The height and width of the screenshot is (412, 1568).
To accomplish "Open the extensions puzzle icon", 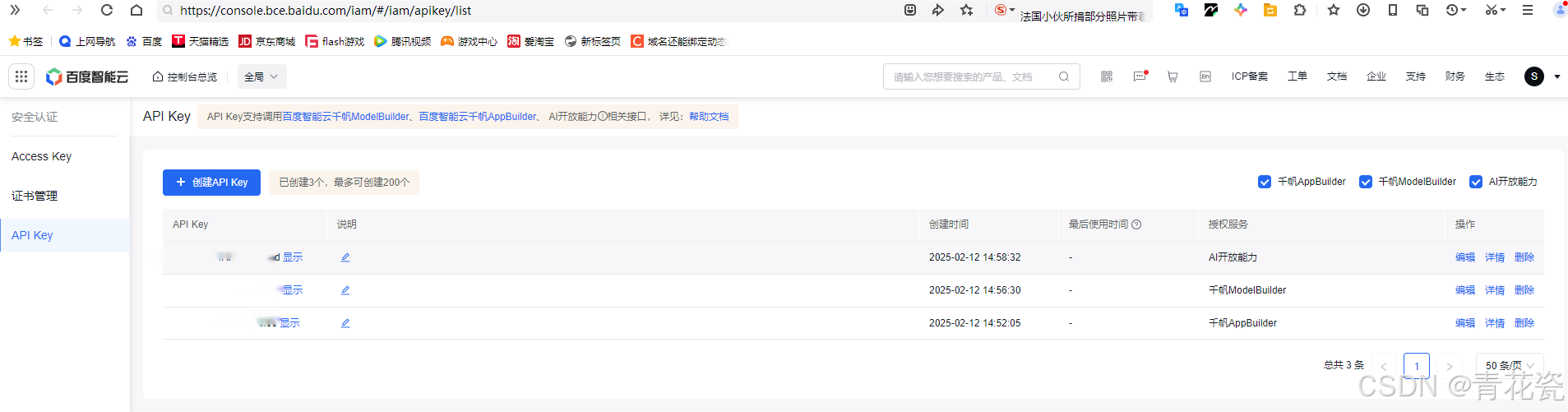I will tap(1300, 10).
